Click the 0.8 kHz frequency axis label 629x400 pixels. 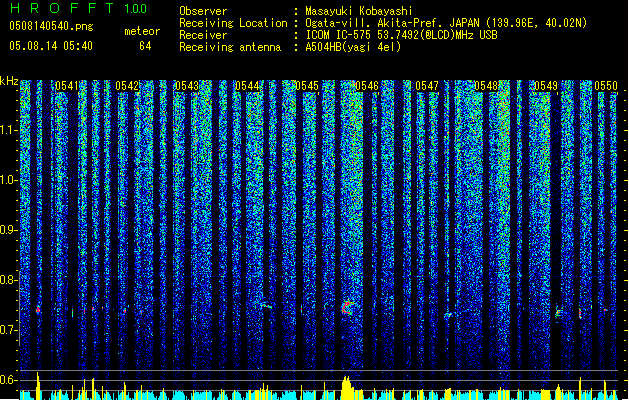pos(9,280)
